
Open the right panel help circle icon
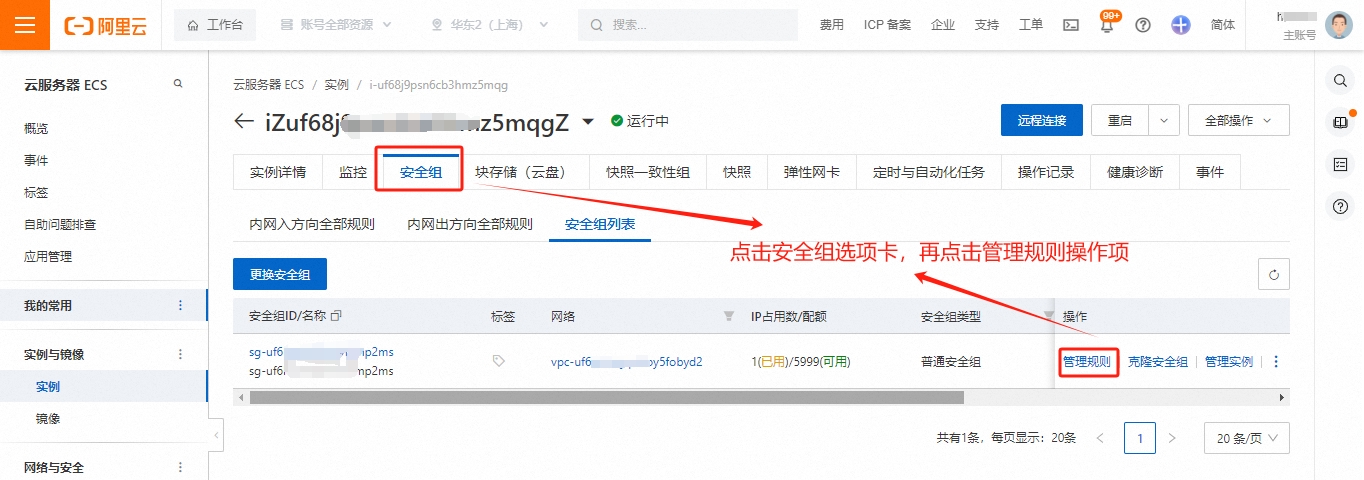[x=1340, y=207]
